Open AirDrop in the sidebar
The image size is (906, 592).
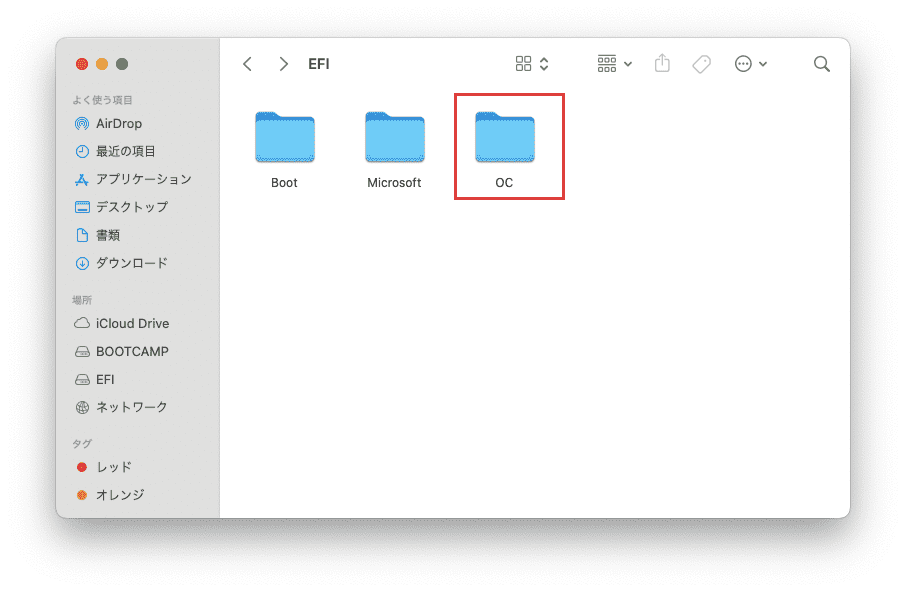(x=118, y=124)
